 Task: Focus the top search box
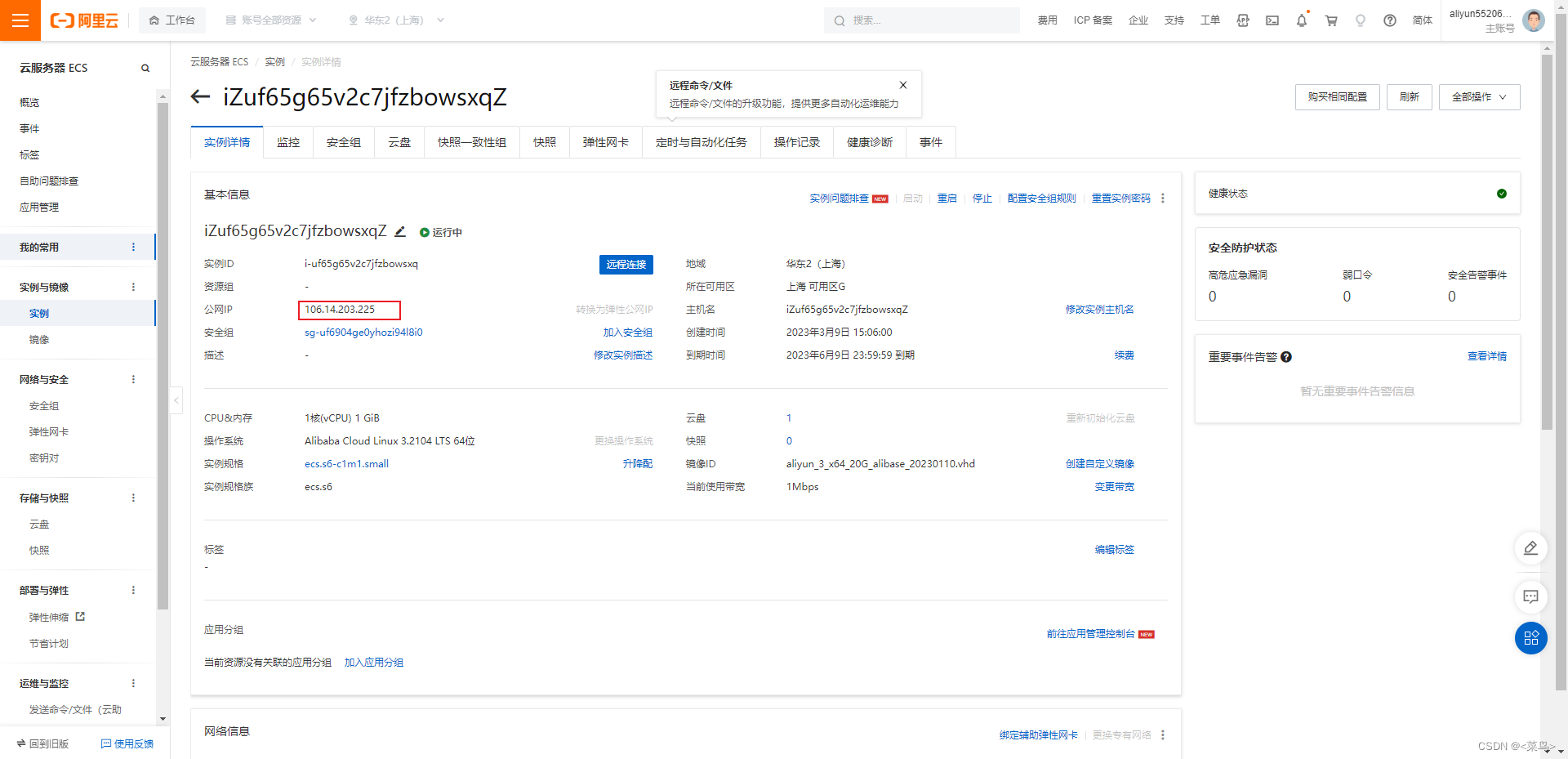point(922,20)
